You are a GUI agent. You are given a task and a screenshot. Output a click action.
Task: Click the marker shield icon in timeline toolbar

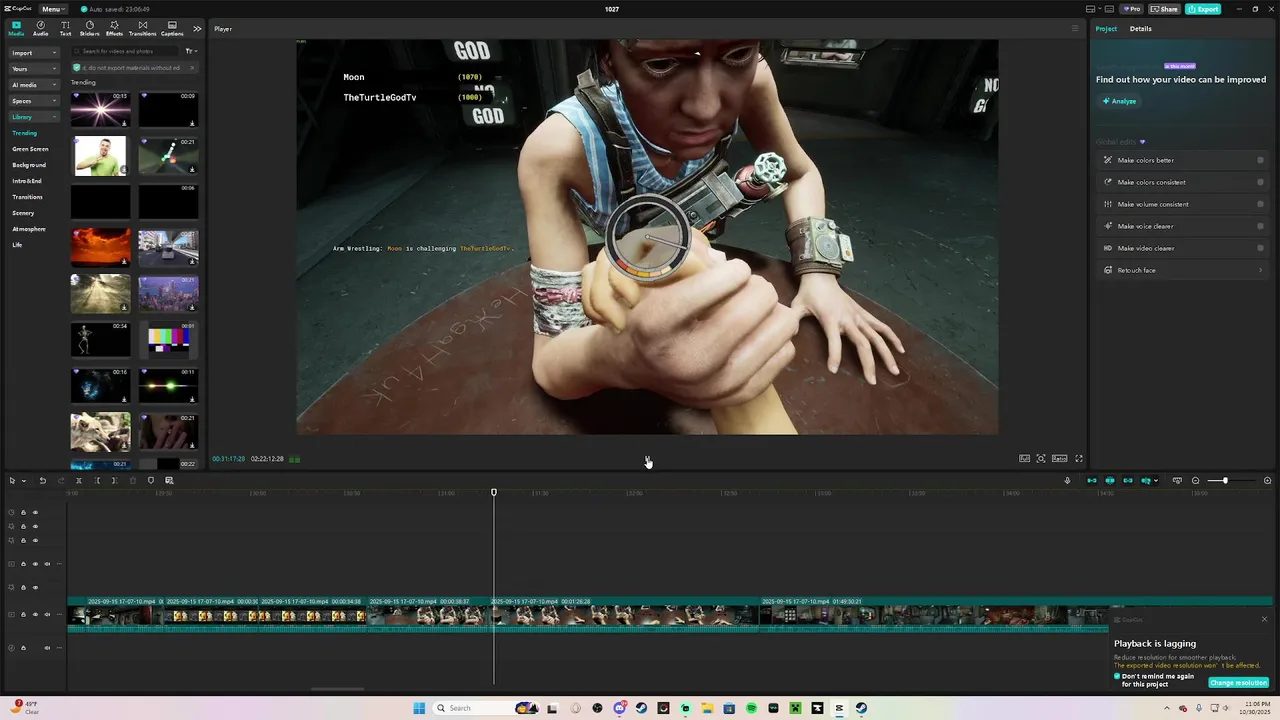(x=151, y=480)
